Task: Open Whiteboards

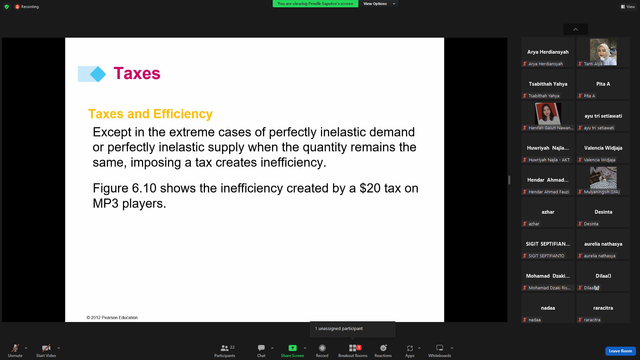Action: [x=440, y=350]
